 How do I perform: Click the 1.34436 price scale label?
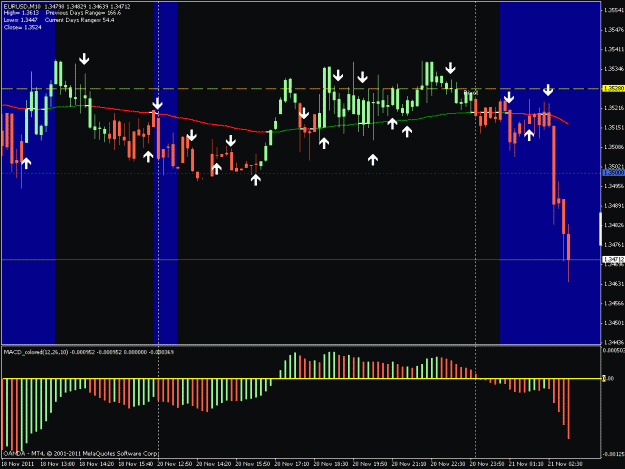(614, 342)
